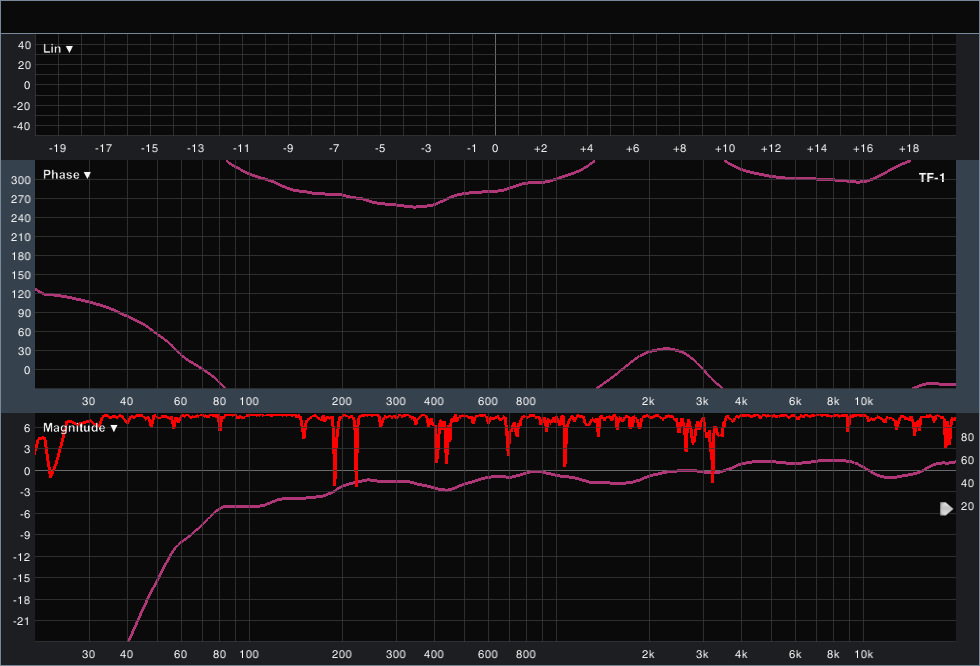Screen dimensions: 980x666
Task: Click the -21 dB magnitude scale label
Action: [x=21, y=621]
